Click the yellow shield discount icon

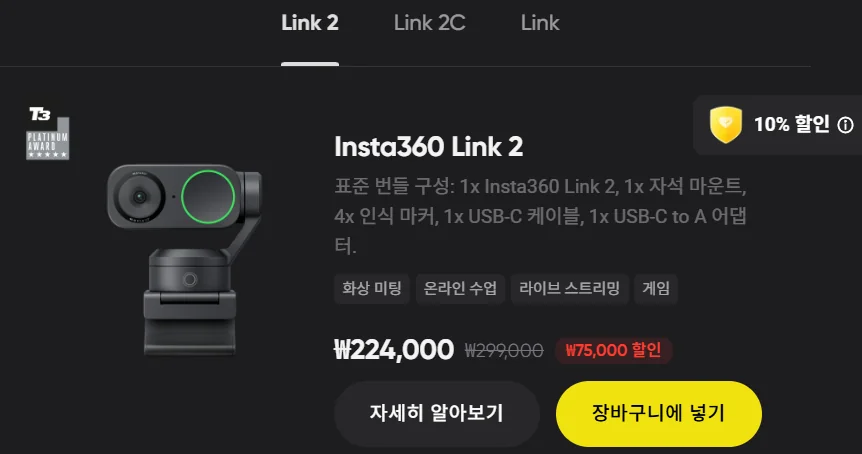pos(726,125)
